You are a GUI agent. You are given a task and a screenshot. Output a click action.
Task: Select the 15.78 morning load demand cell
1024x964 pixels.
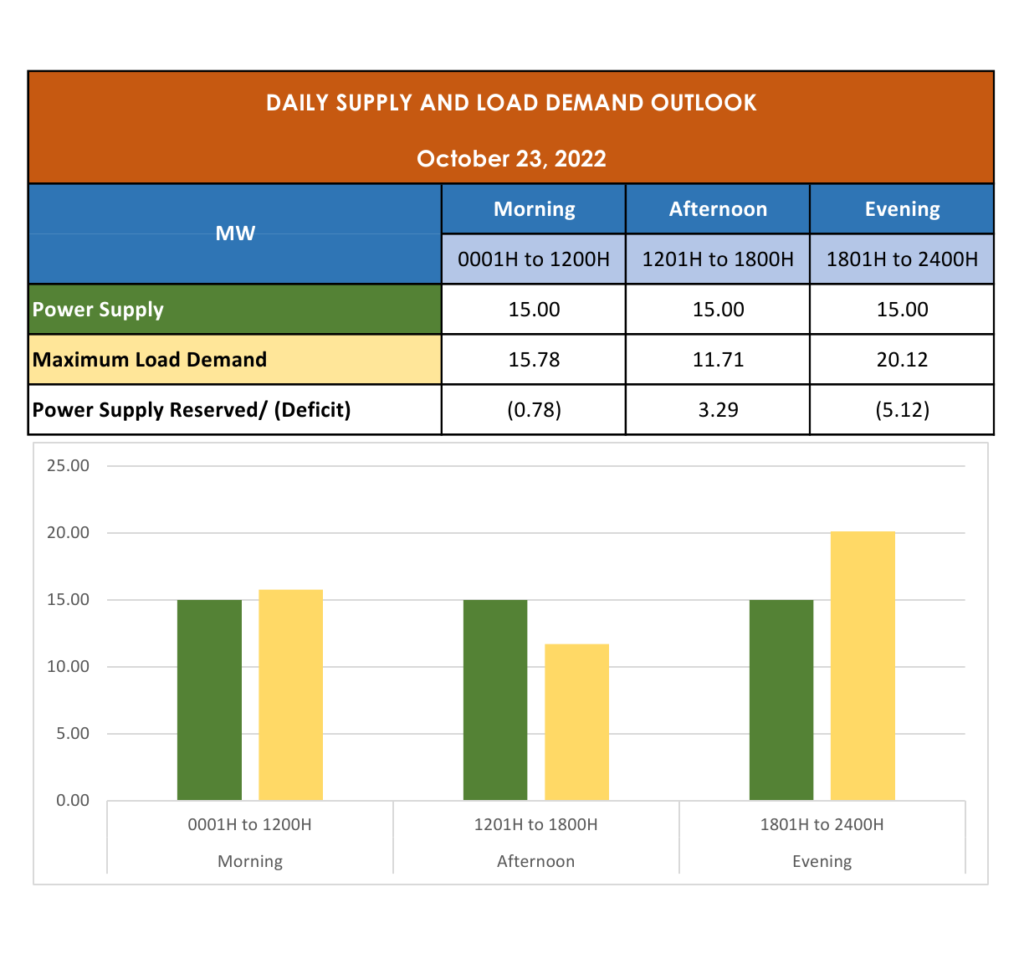534,359
